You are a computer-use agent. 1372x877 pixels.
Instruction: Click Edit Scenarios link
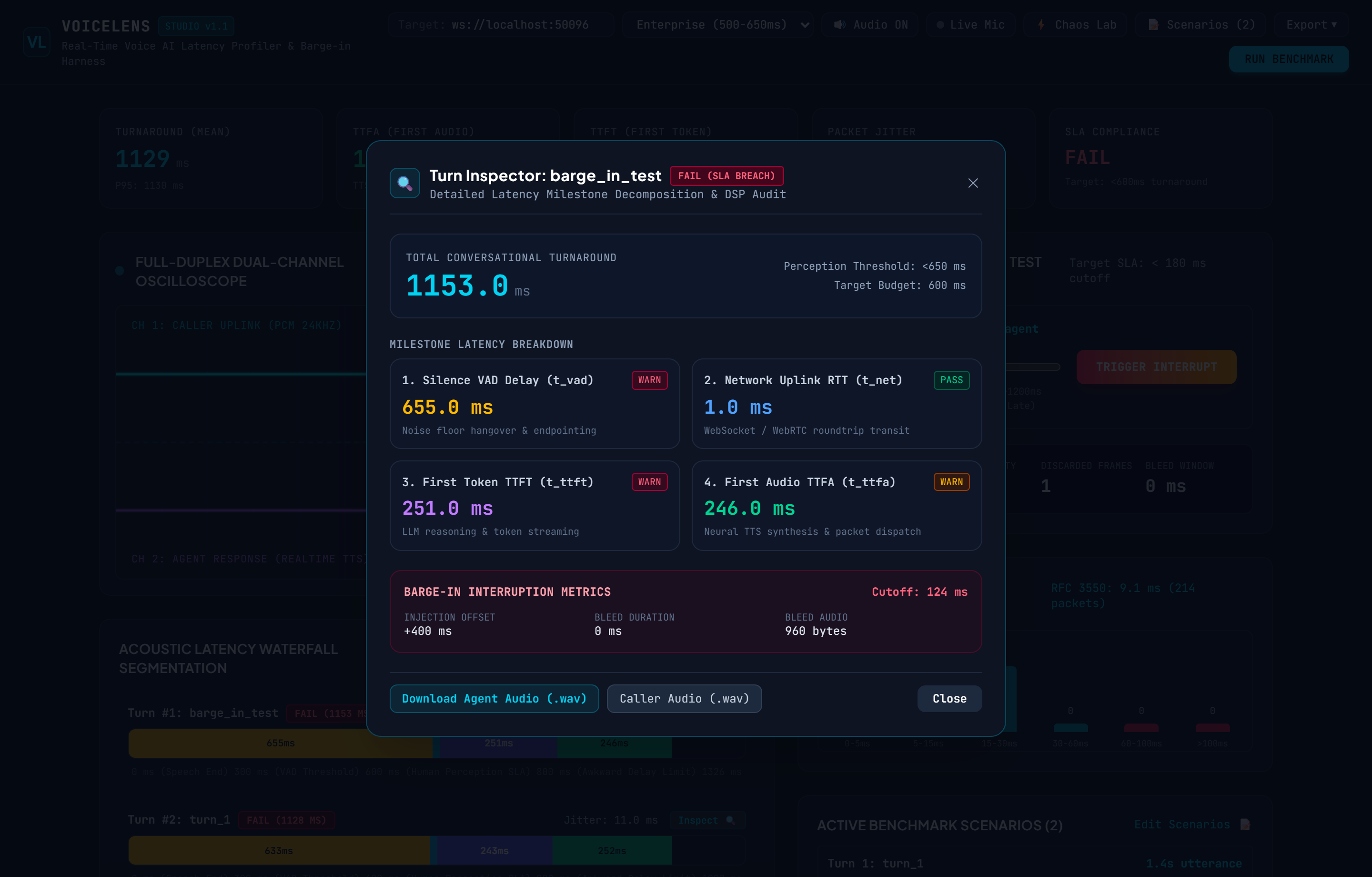point(1182,825)
